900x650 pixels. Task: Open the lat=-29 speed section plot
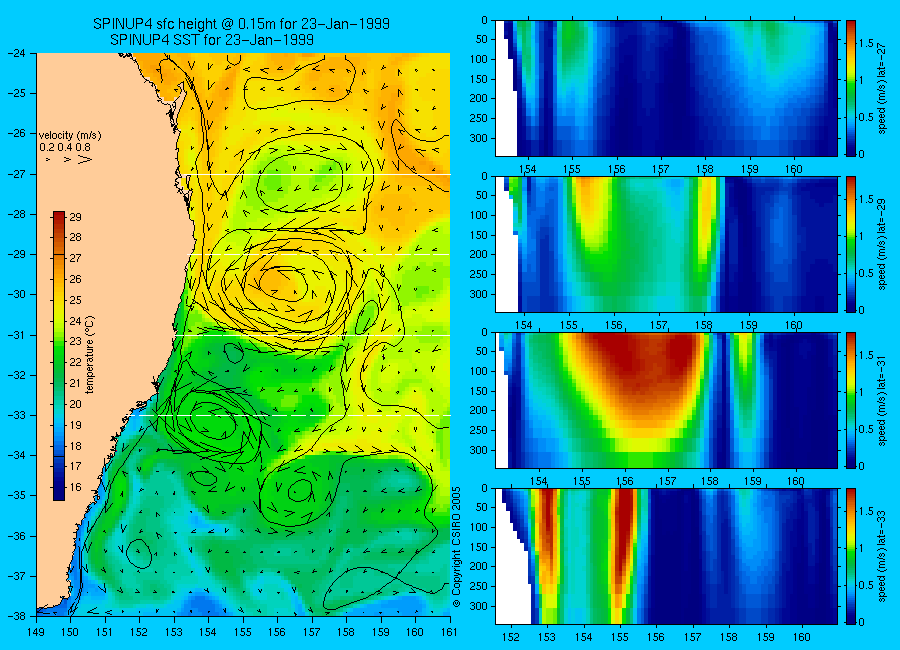666,244
